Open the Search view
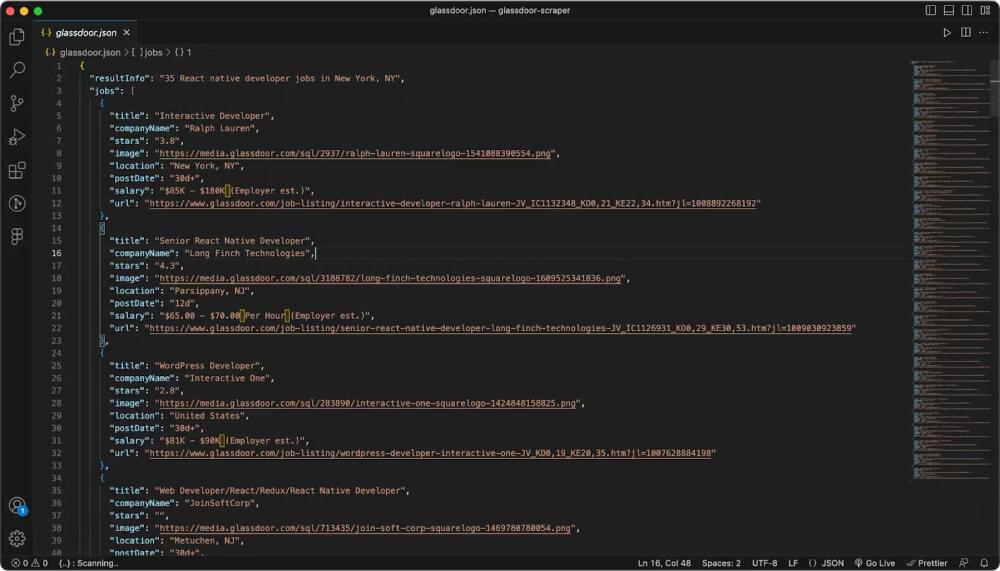This screenshot has width=1000, height=571. coord(17,70)
